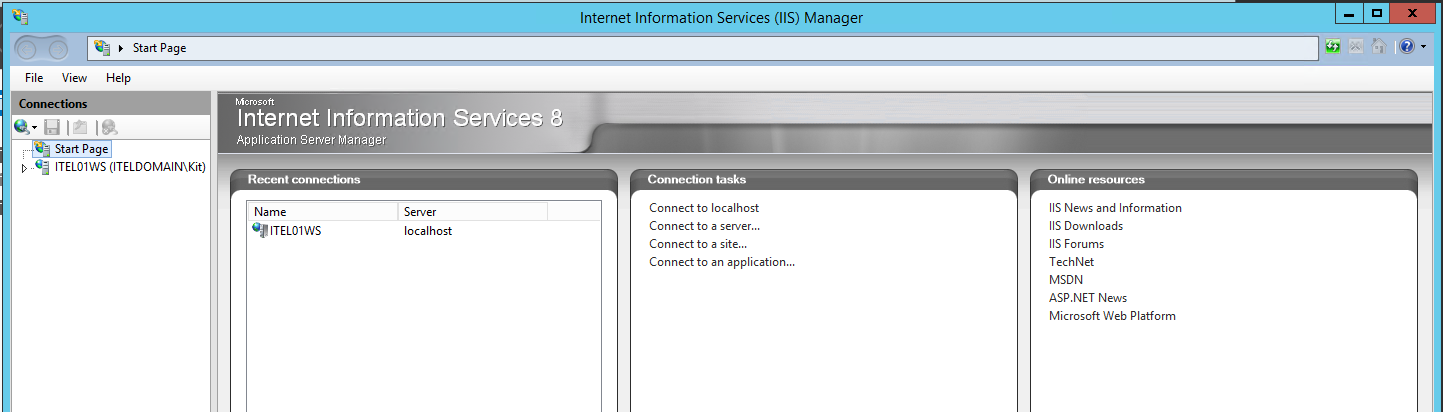This screenshot has width=1443, height=412.
Task: Maximize the IIS Manager window
Action: (x=1377, y=13)
